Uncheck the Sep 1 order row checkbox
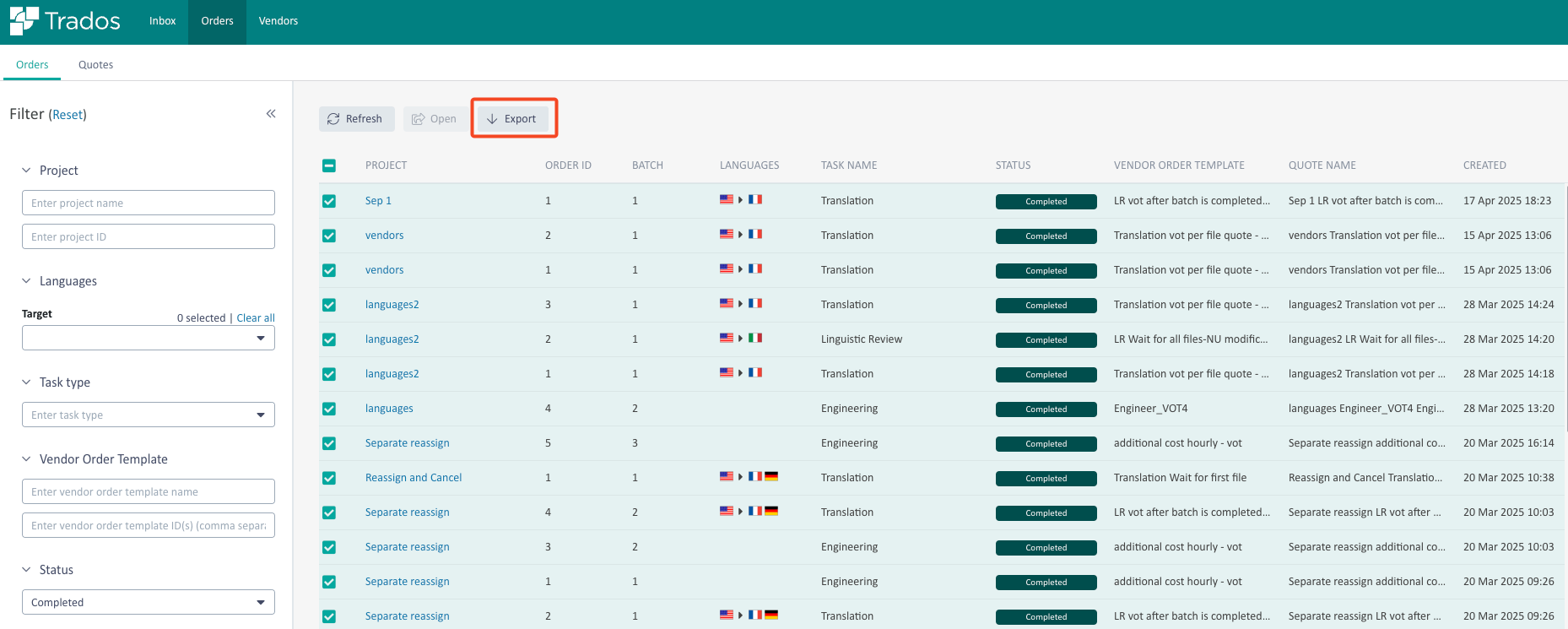This screenshot has height=629, width=1568. pos(329,201)
